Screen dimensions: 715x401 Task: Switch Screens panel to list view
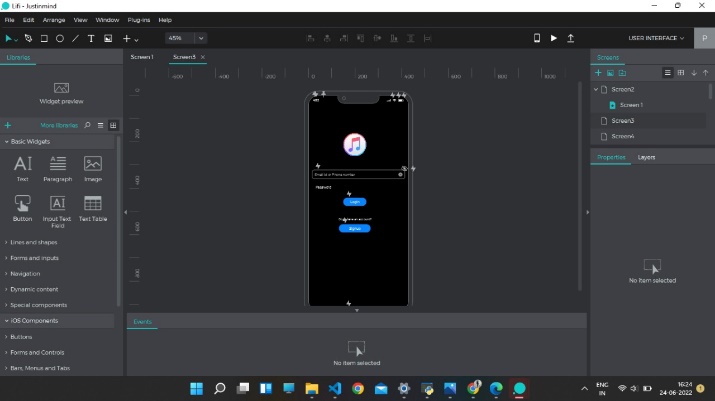click(x=668, y=73)
